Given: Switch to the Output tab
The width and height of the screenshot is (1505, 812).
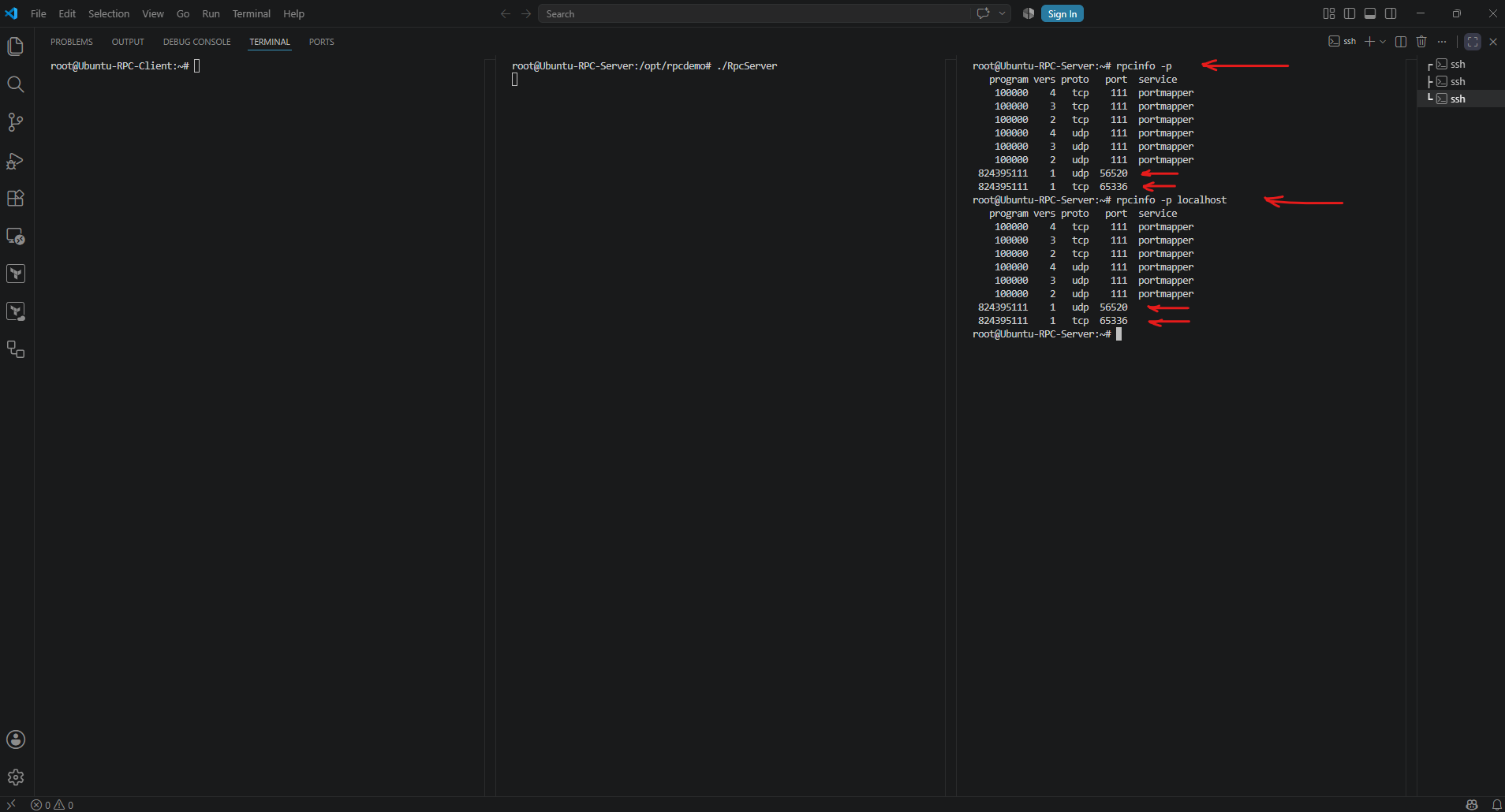Looking at the screenshot, I should 128,42.
